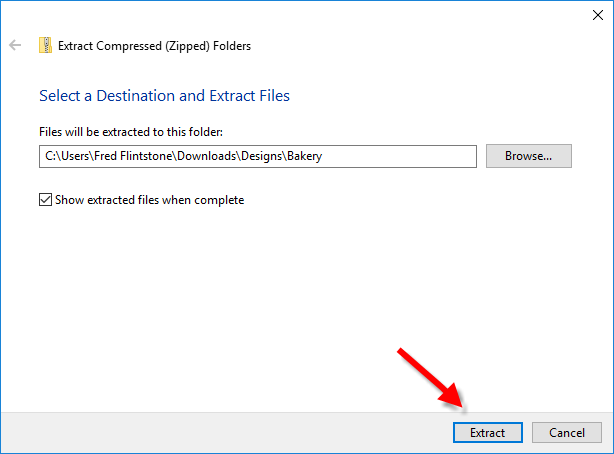Cancel the extraction wizard

tap(566, 433)
